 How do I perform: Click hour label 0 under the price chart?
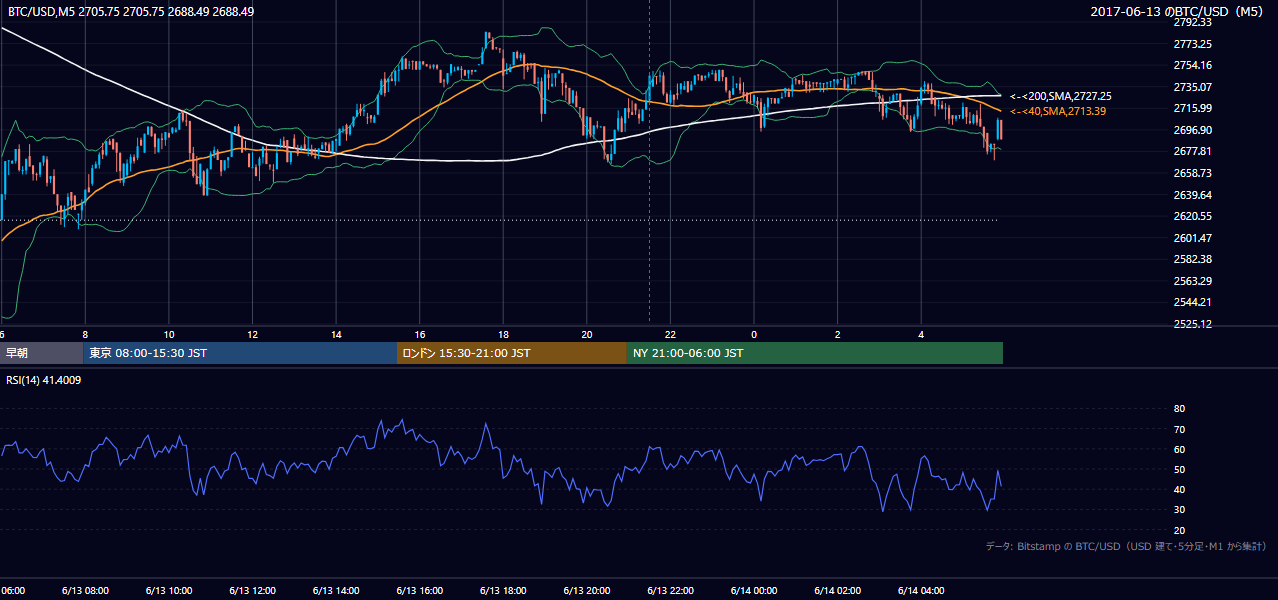754,334
